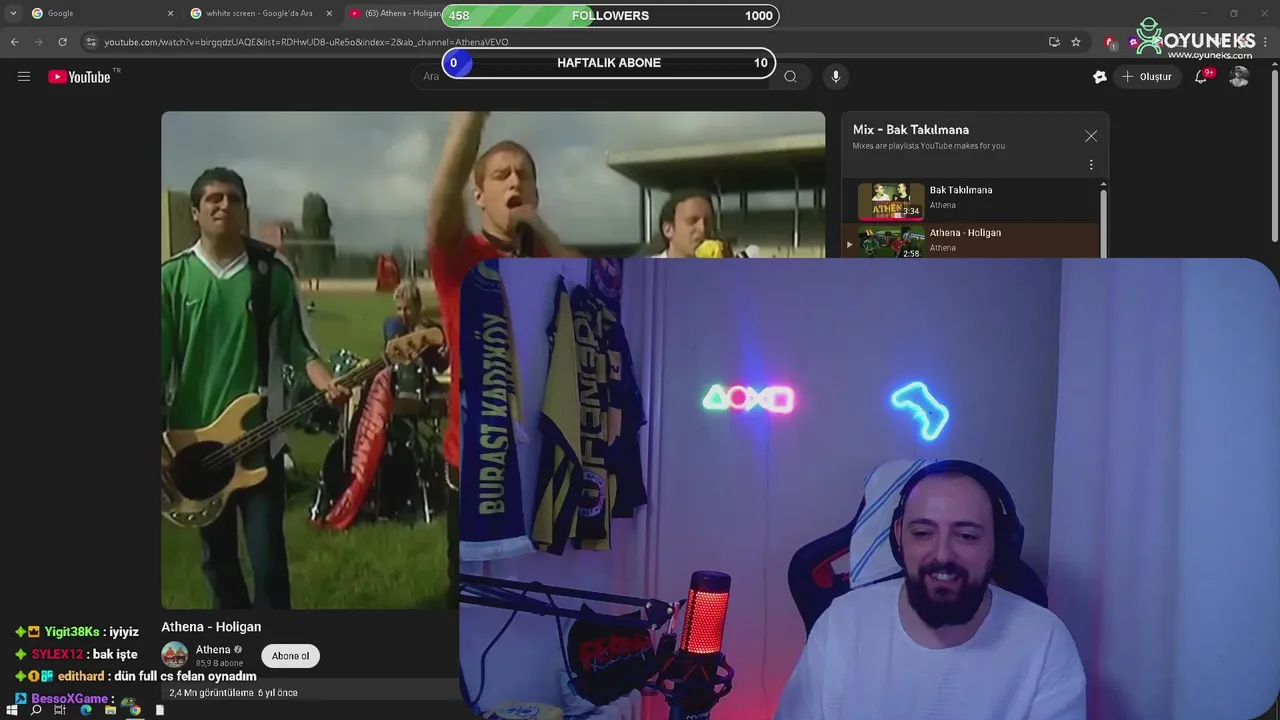Expand the Chrome tab search dropdown
This screenshot has width=1280, height=720.
tap(12, 13)
